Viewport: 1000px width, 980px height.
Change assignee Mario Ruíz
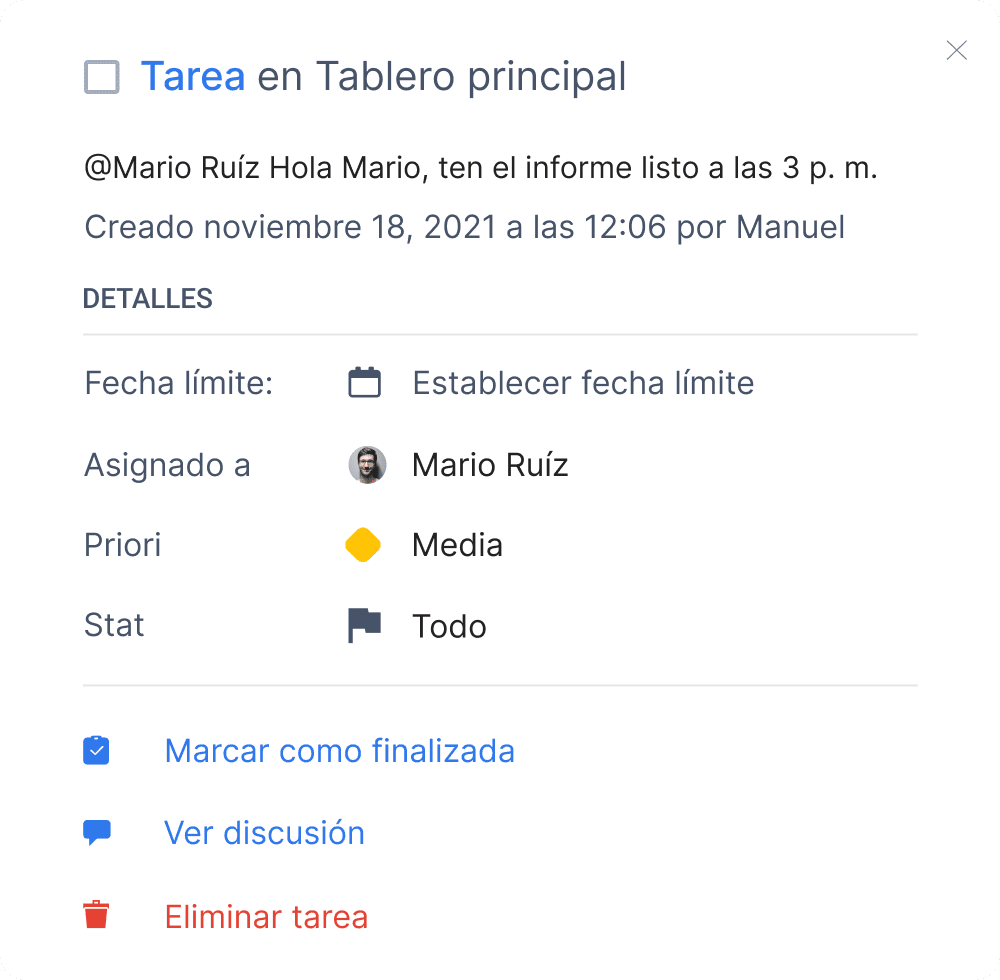[490, 465]
